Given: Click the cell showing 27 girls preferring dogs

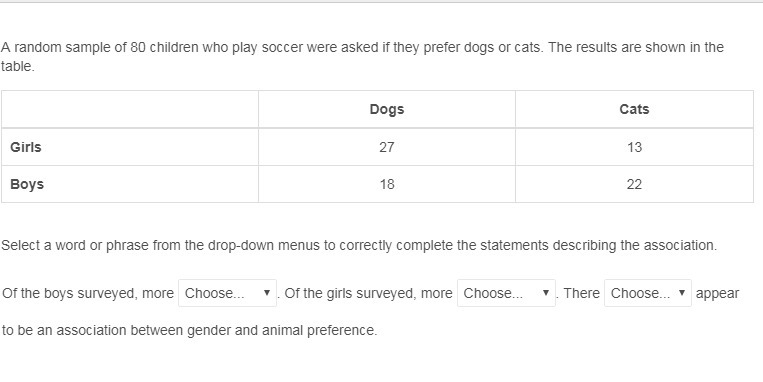Looking at the screenshot, I should 387,147.
